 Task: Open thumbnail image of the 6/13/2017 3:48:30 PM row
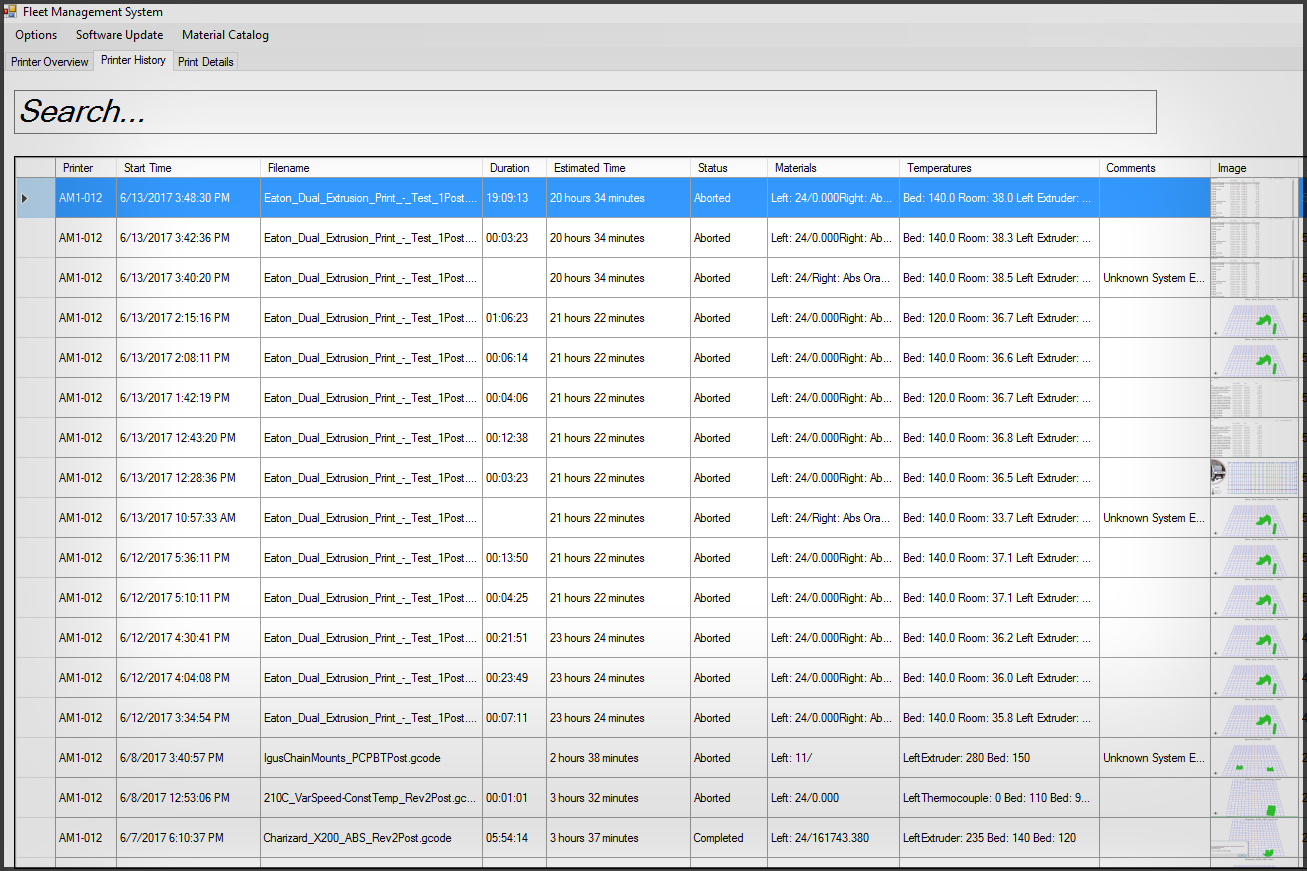(1255, 198)
